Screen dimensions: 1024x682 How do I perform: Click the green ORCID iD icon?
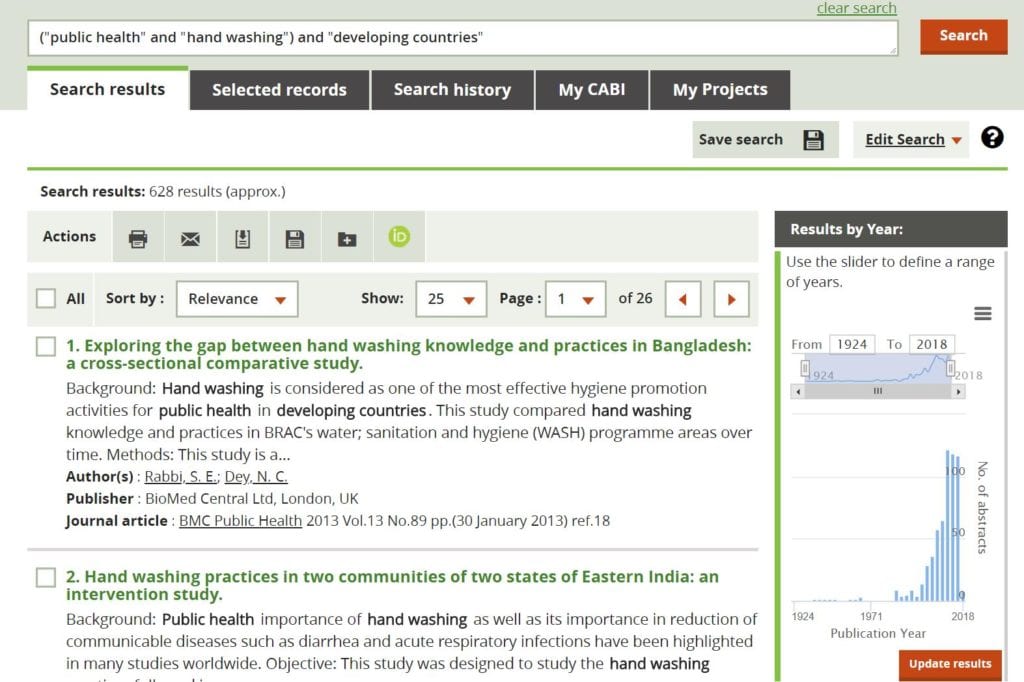[x=399, y=237]
